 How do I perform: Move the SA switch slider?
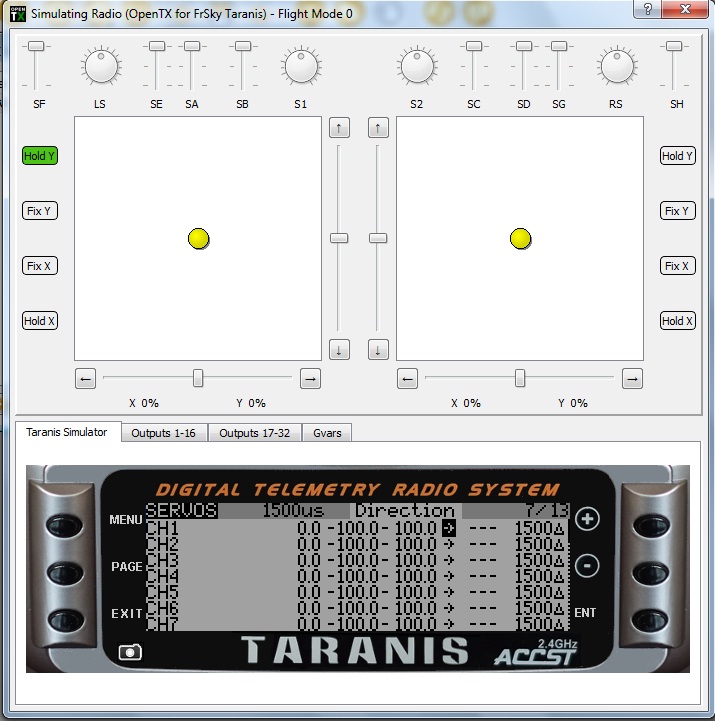click(192, 46)
